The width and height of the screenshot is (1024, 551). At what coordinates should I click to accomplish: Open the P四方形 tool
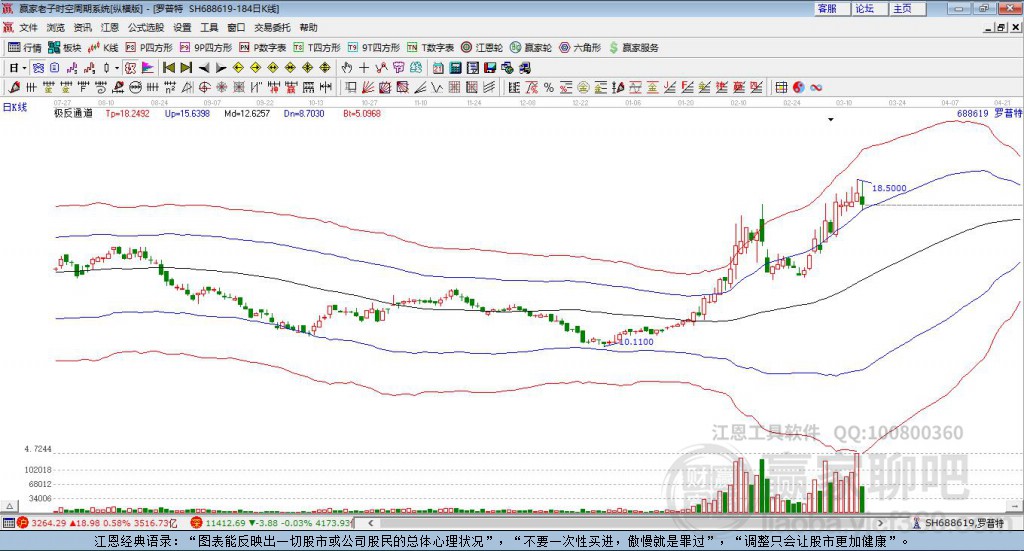point(149,48)
